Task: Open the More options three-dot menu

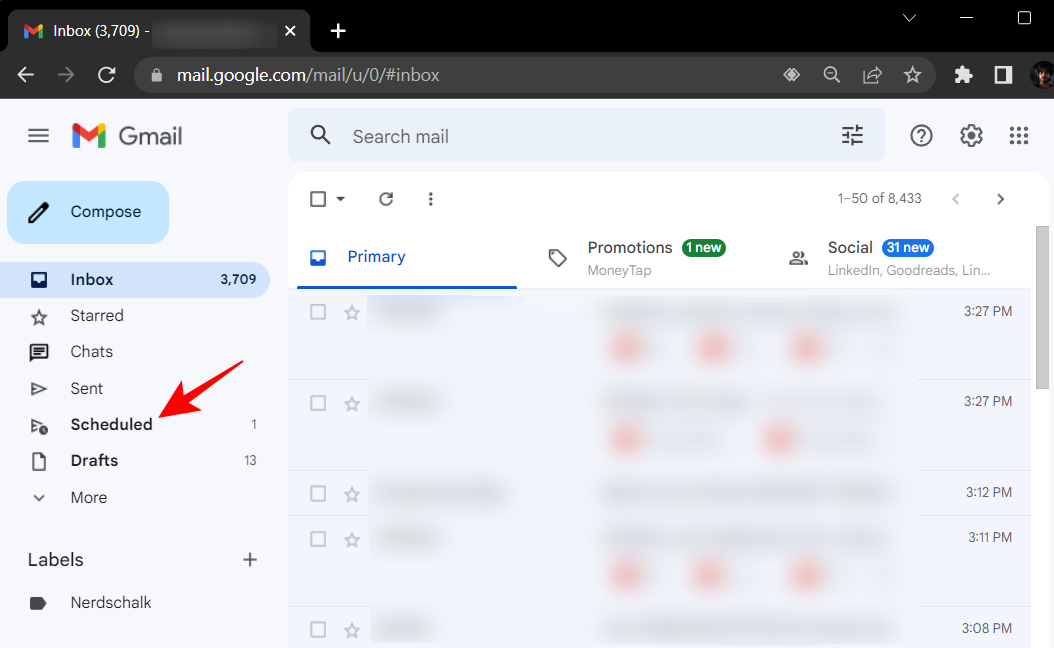Action: pos(431,199)
